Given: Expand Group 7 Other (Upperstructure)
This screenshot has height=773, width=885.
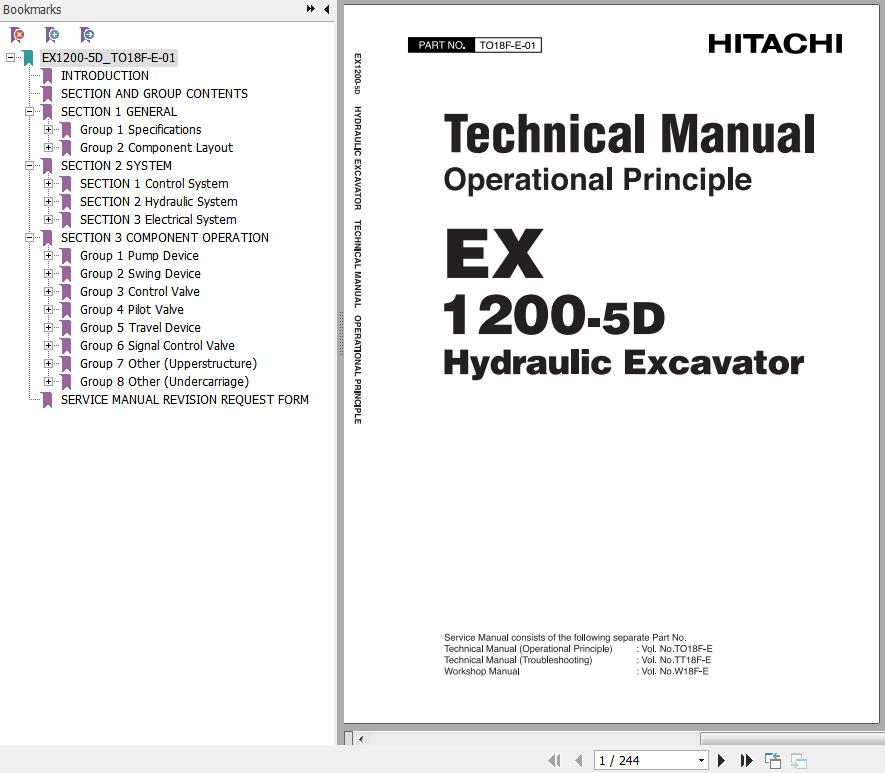Looking at the screenshot, I should tap(49, 364).
